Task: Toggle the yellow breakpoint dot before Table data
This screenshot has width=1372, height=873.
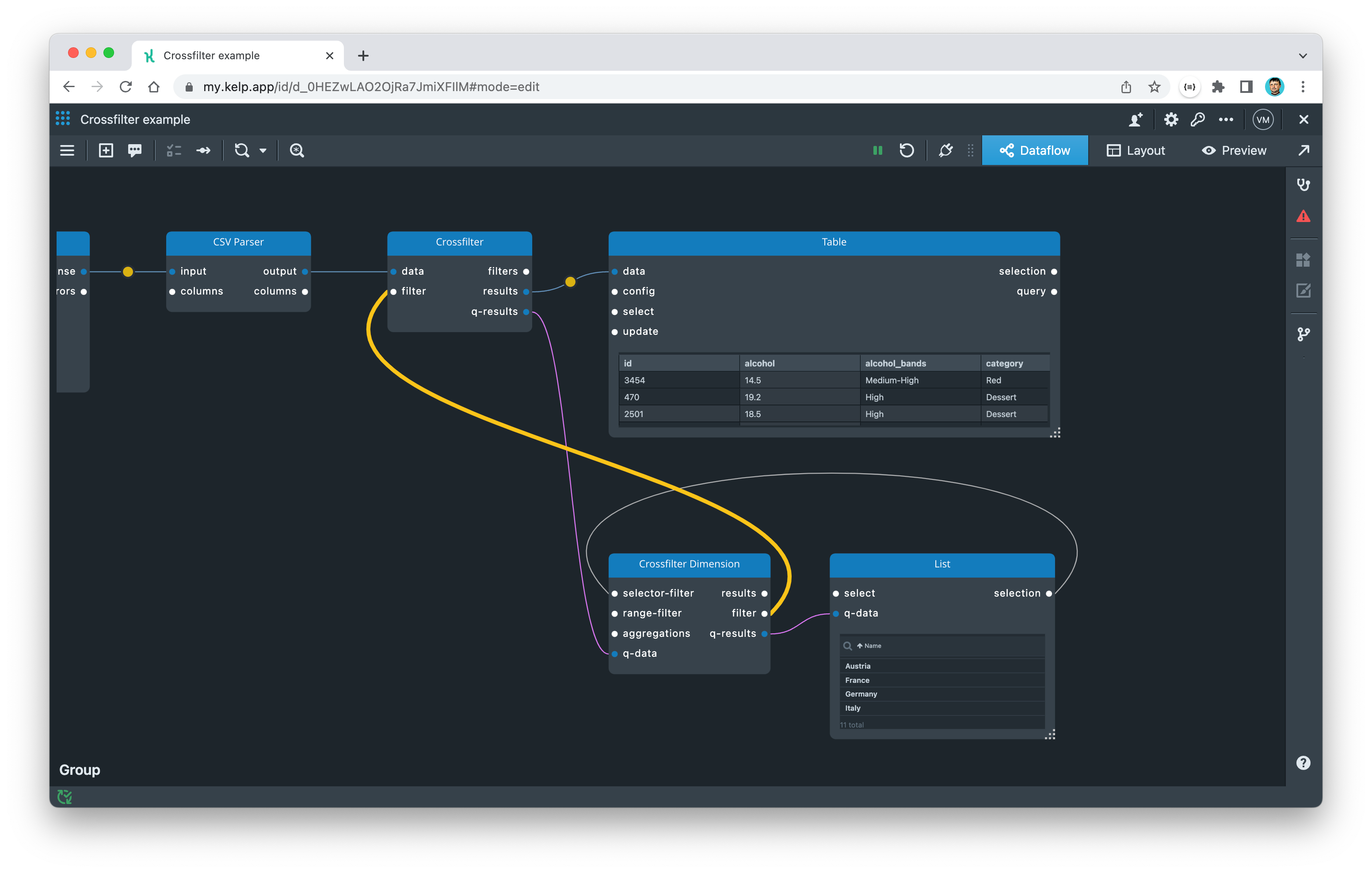Action: point(570,282)
